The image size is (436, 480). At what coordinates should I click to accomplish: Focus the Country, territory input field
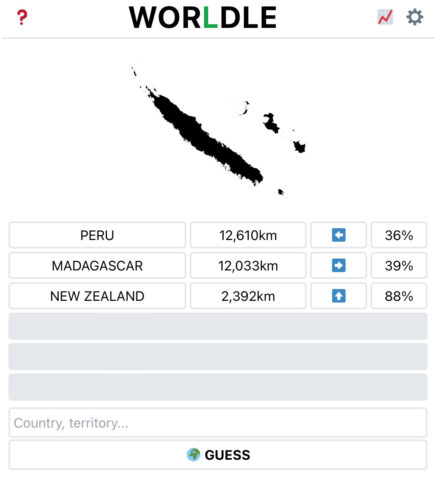(x=218, y=423)
